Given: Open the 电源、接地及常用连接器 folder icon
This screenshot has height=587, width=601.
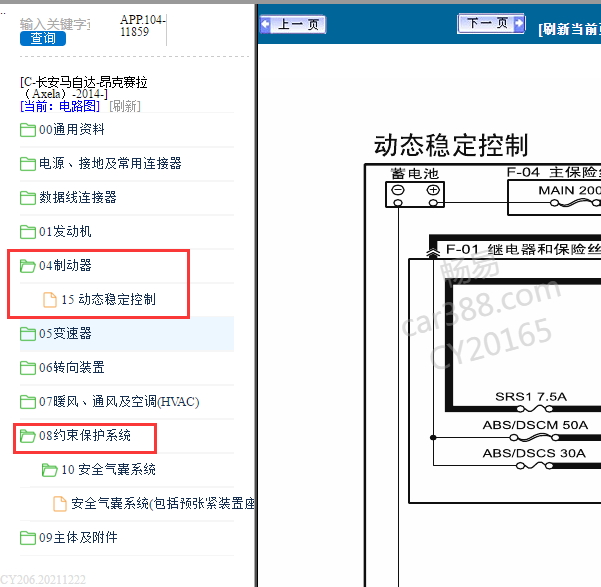Looking at the screenshot, I should pyautogui.click(x=28, y=164).
